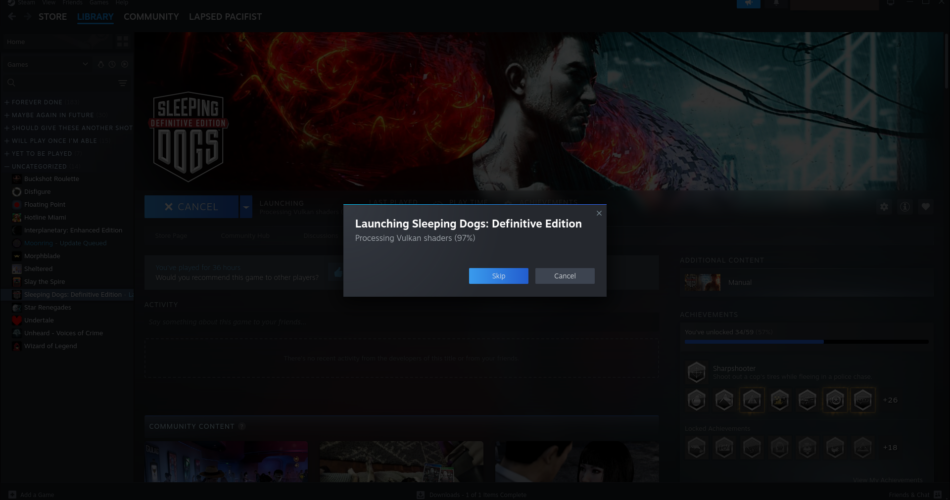Click the library search magnifier icon

pos(12,83)
